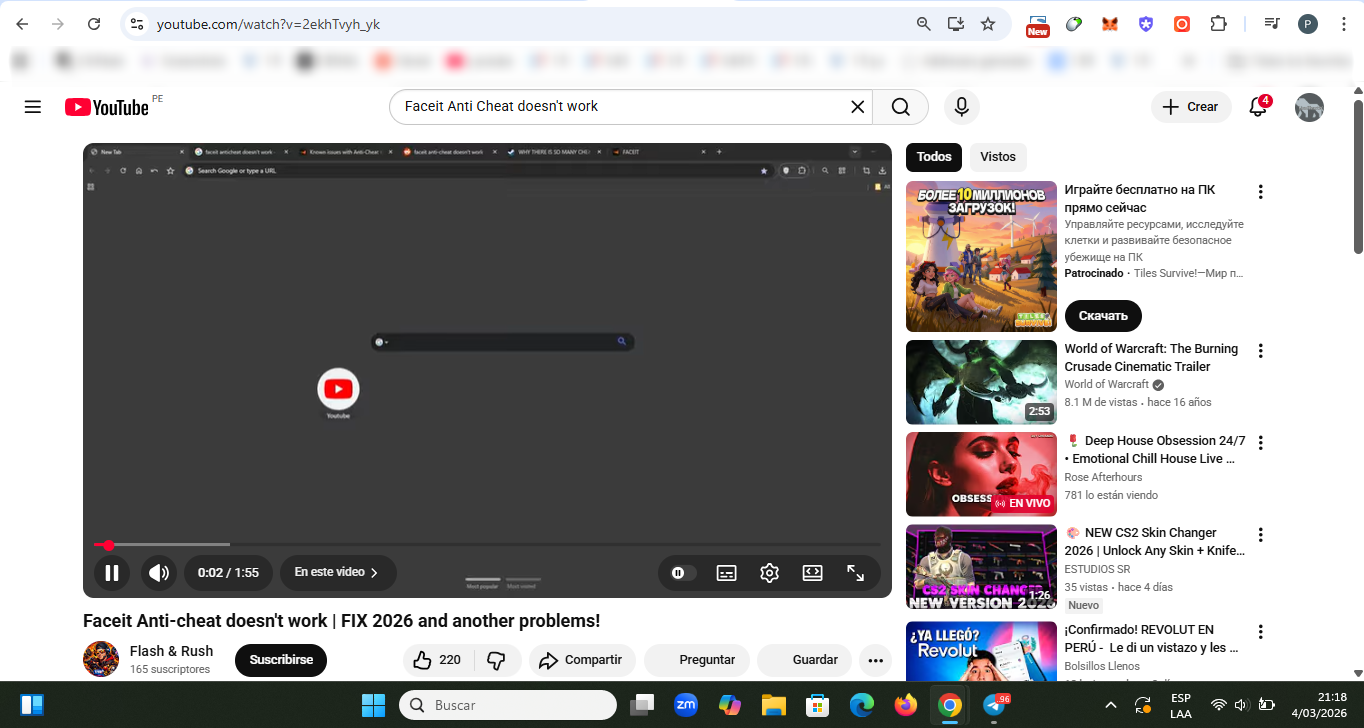Open the Deep House Obsession live thumbnail
The image size is (1364, 728).
click(x=981, y=475)
